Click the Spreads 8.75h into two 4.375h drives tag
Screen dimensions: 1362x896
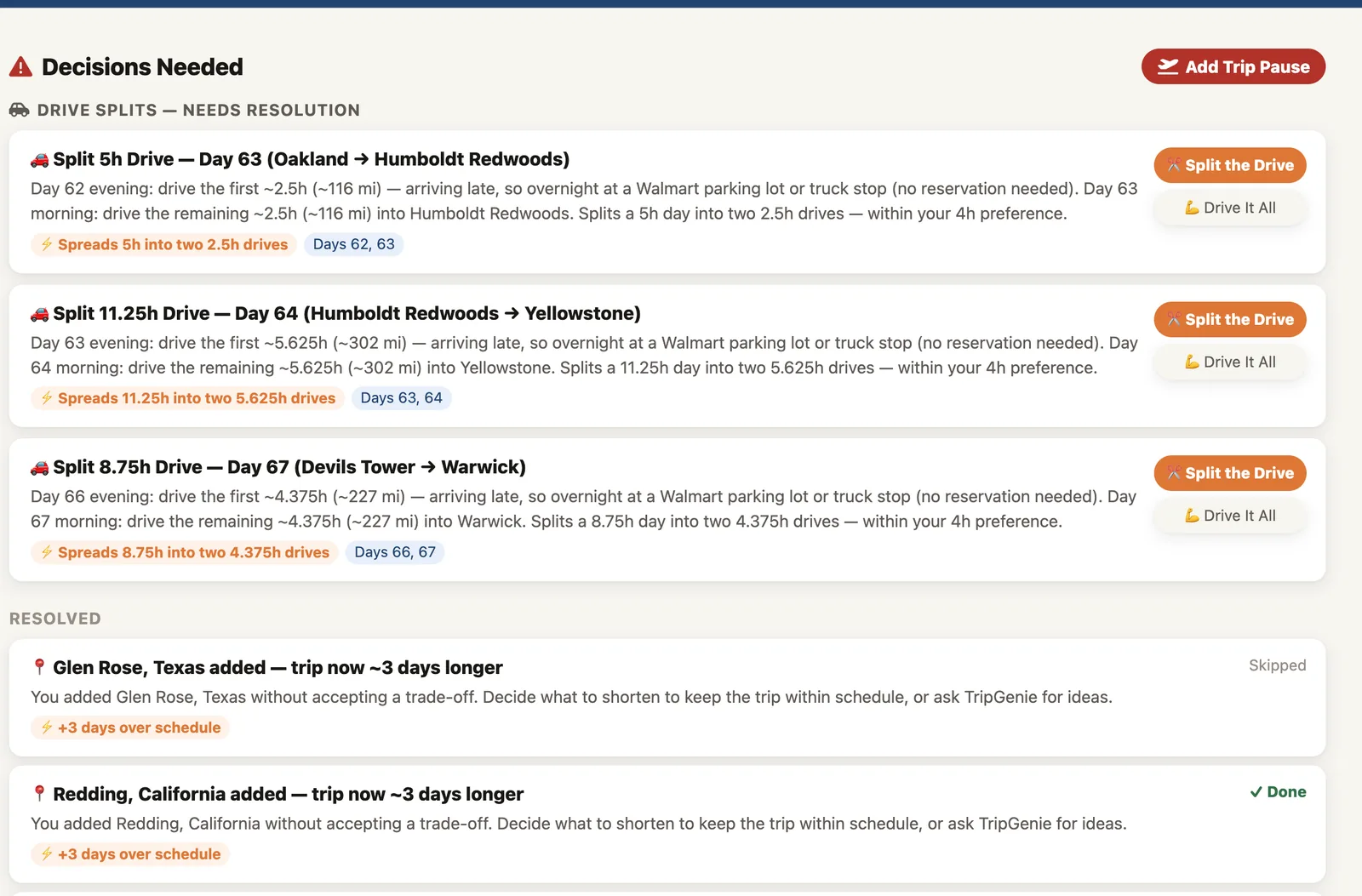tap(184, 552)
